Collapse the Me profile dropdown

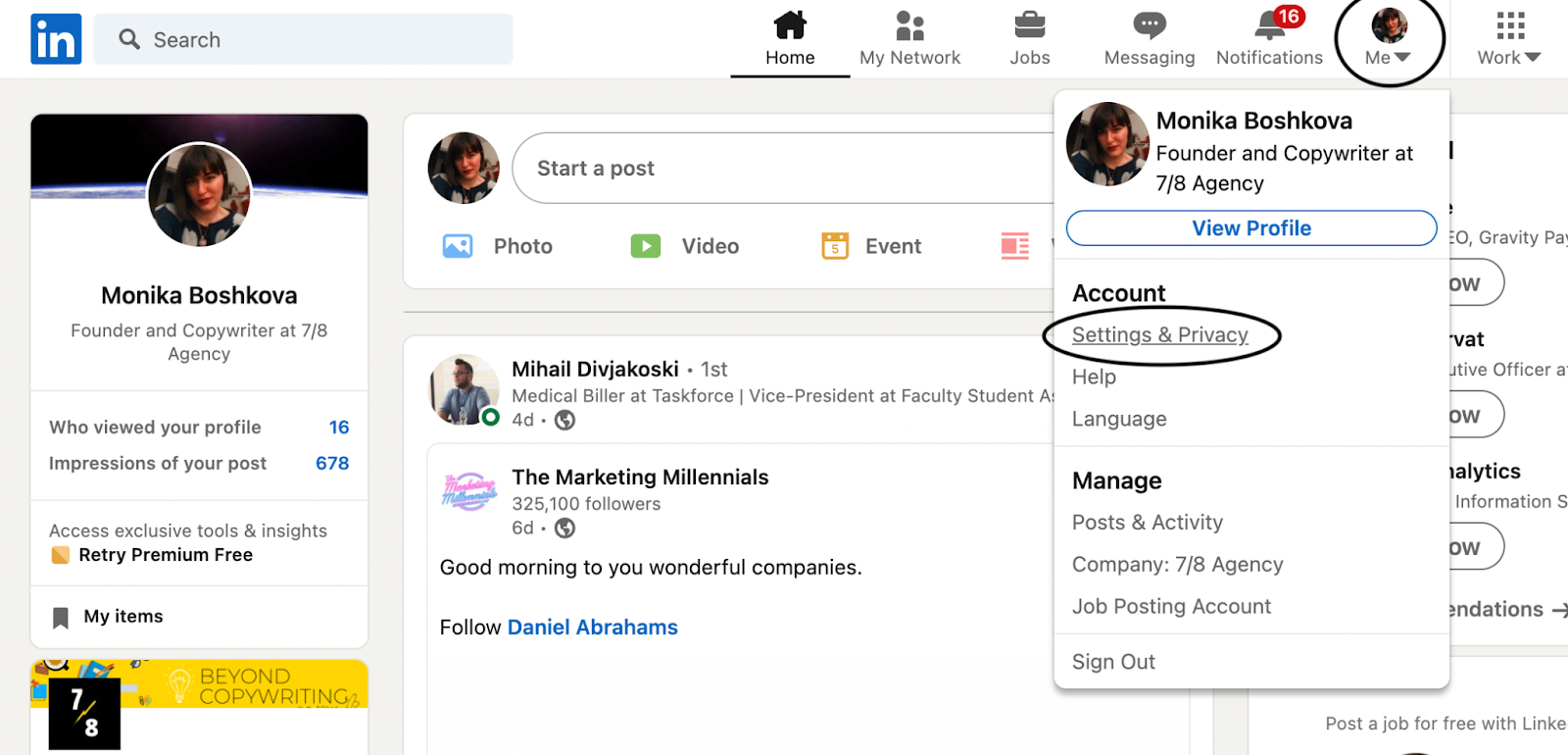[1389, 37]
